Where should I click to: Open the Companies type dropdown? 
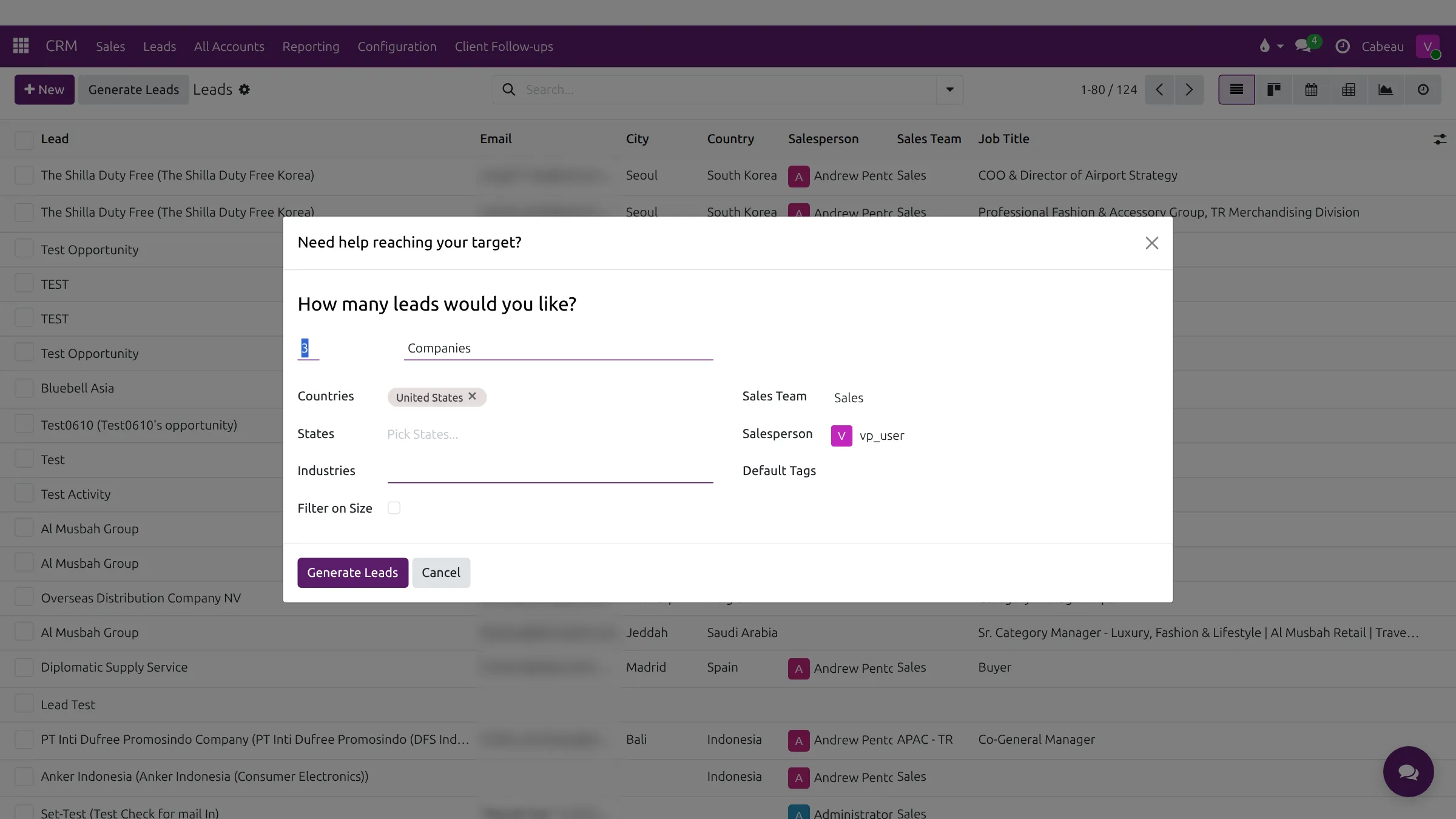pyautogui.click(x=558, y=348)
